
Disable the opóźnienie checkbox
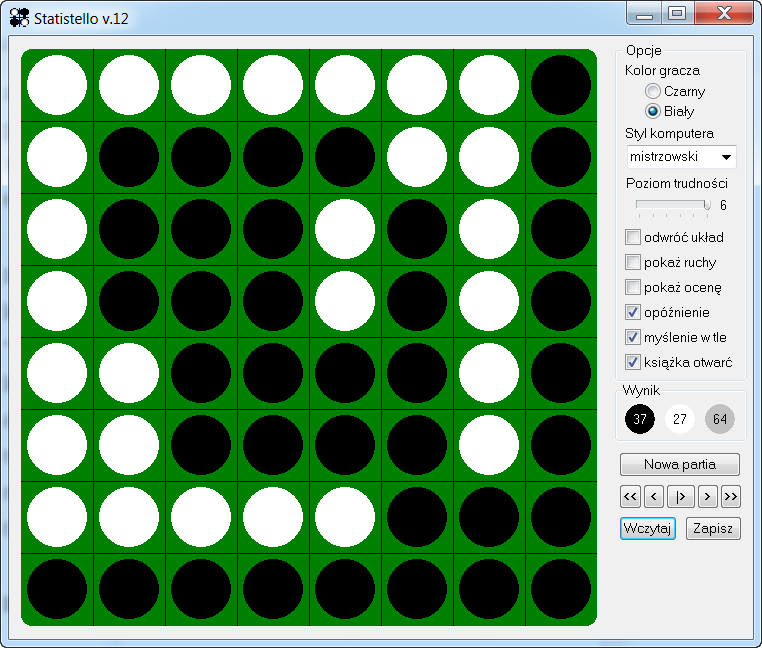click(x=633, y=313)
